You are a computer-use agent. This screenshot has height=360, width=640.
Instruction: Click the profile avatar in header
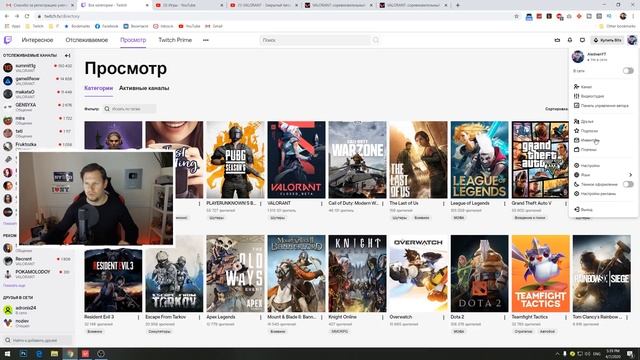point(632,40)
